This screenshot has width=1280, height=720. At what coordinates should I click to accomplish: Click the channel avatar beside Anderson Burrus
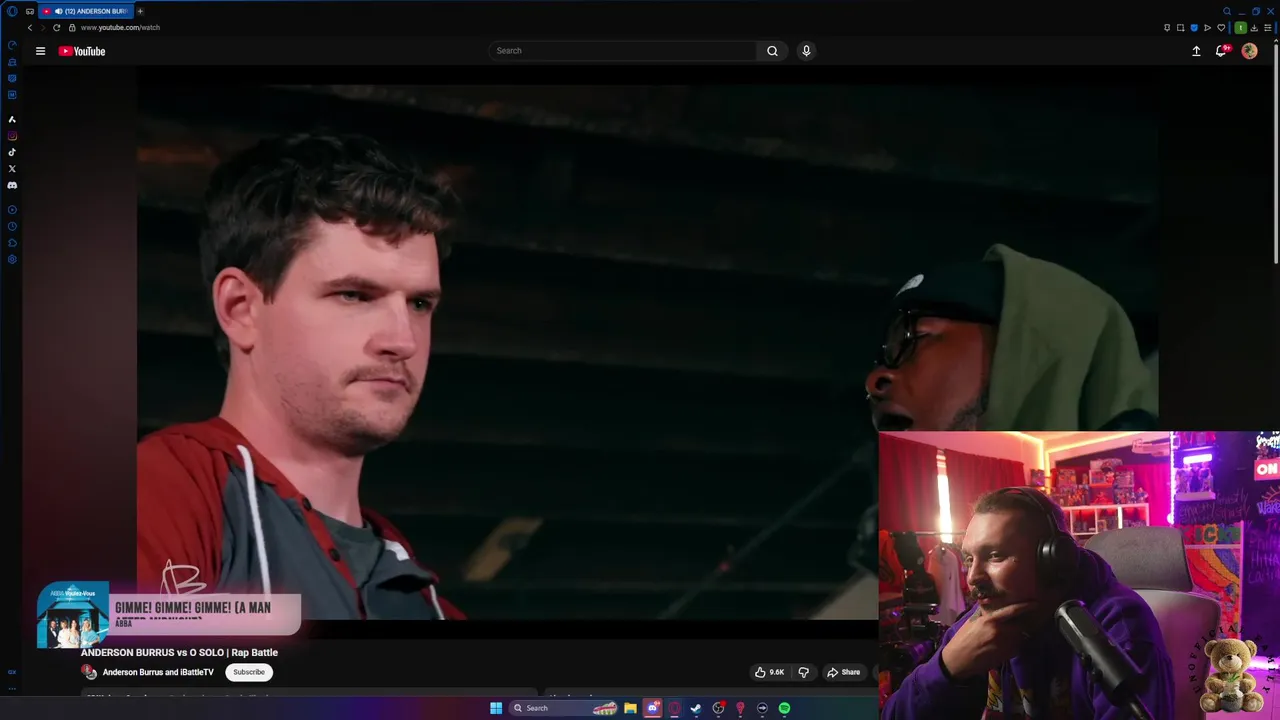point(89,672)
